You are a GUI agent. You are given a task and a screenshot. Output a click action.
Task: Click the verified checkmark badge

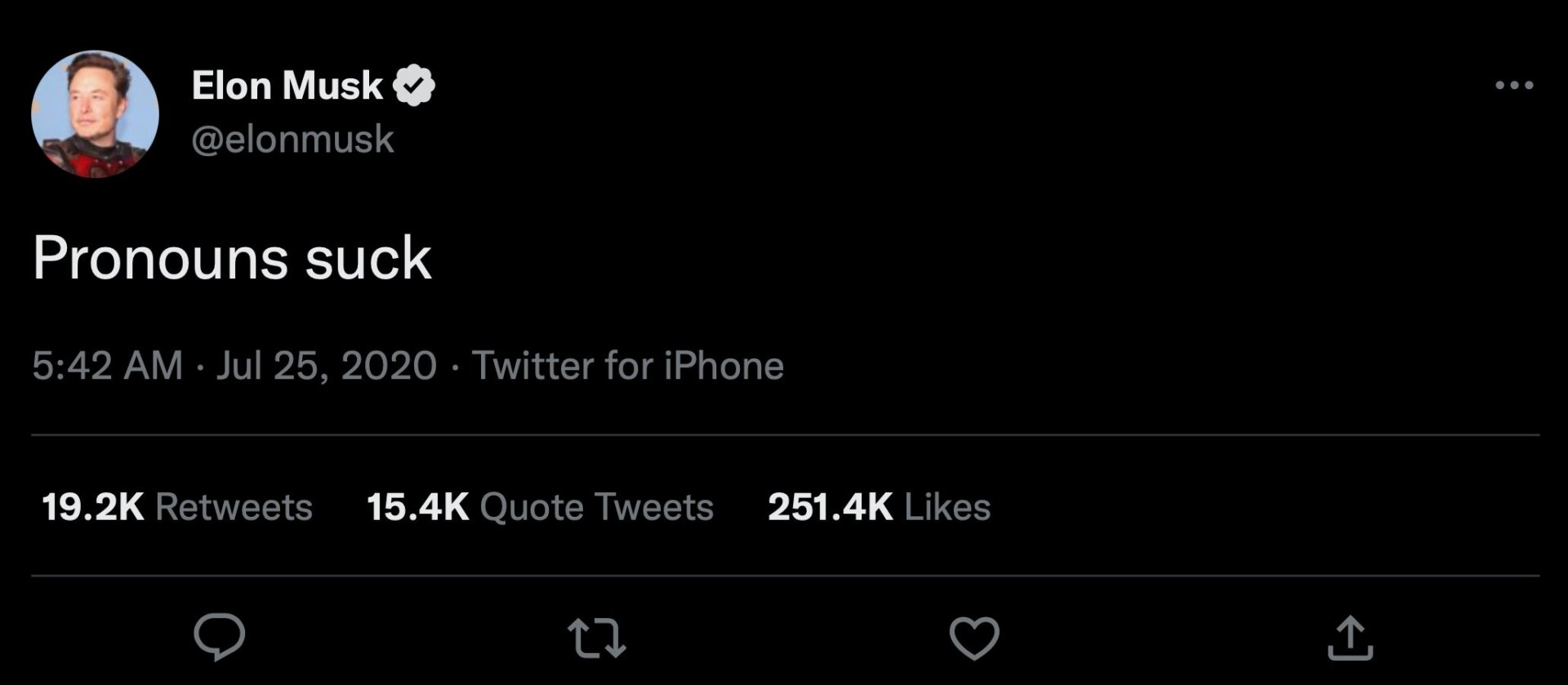tap(415, 85)
